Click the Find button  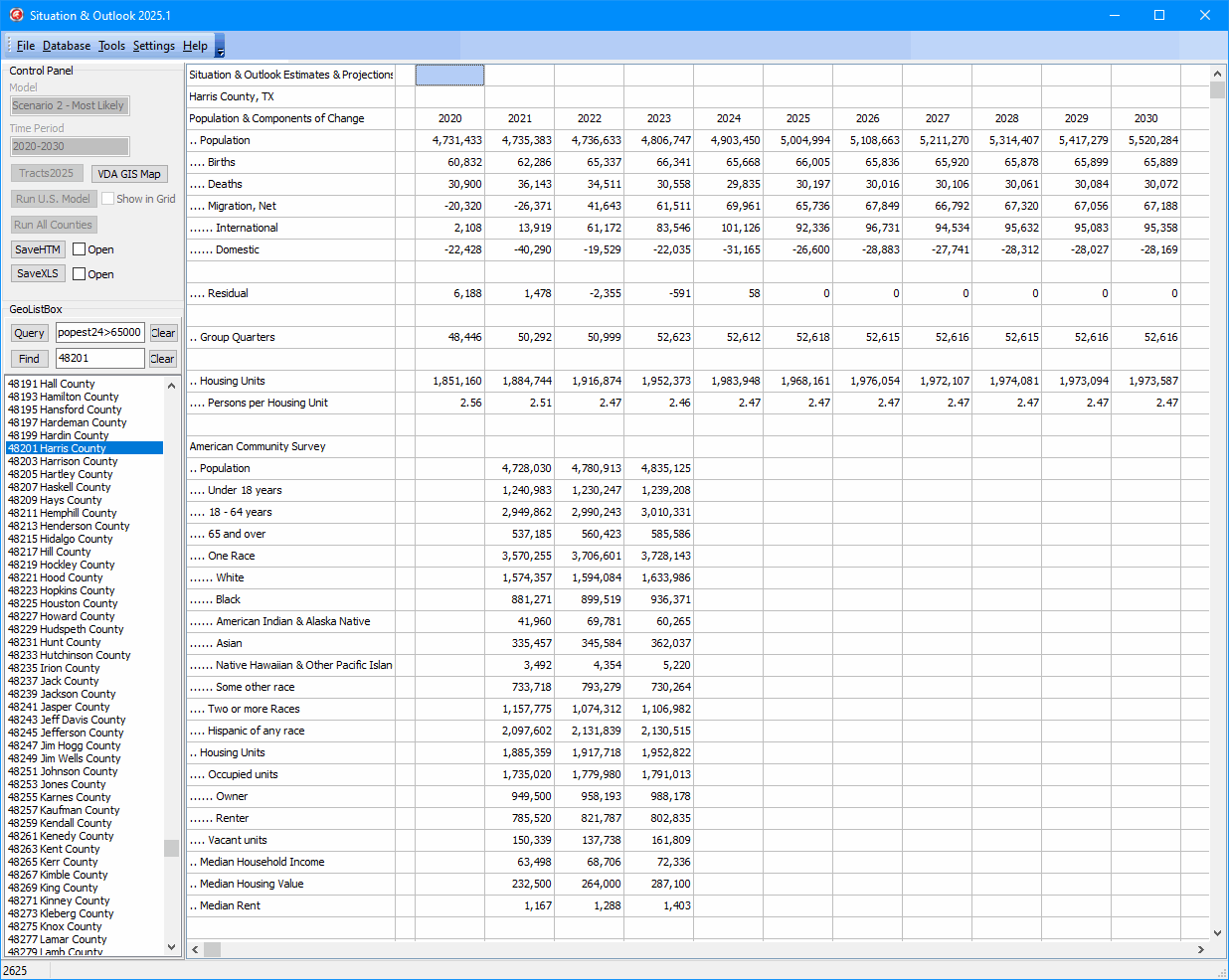click(x=29, y=359)
